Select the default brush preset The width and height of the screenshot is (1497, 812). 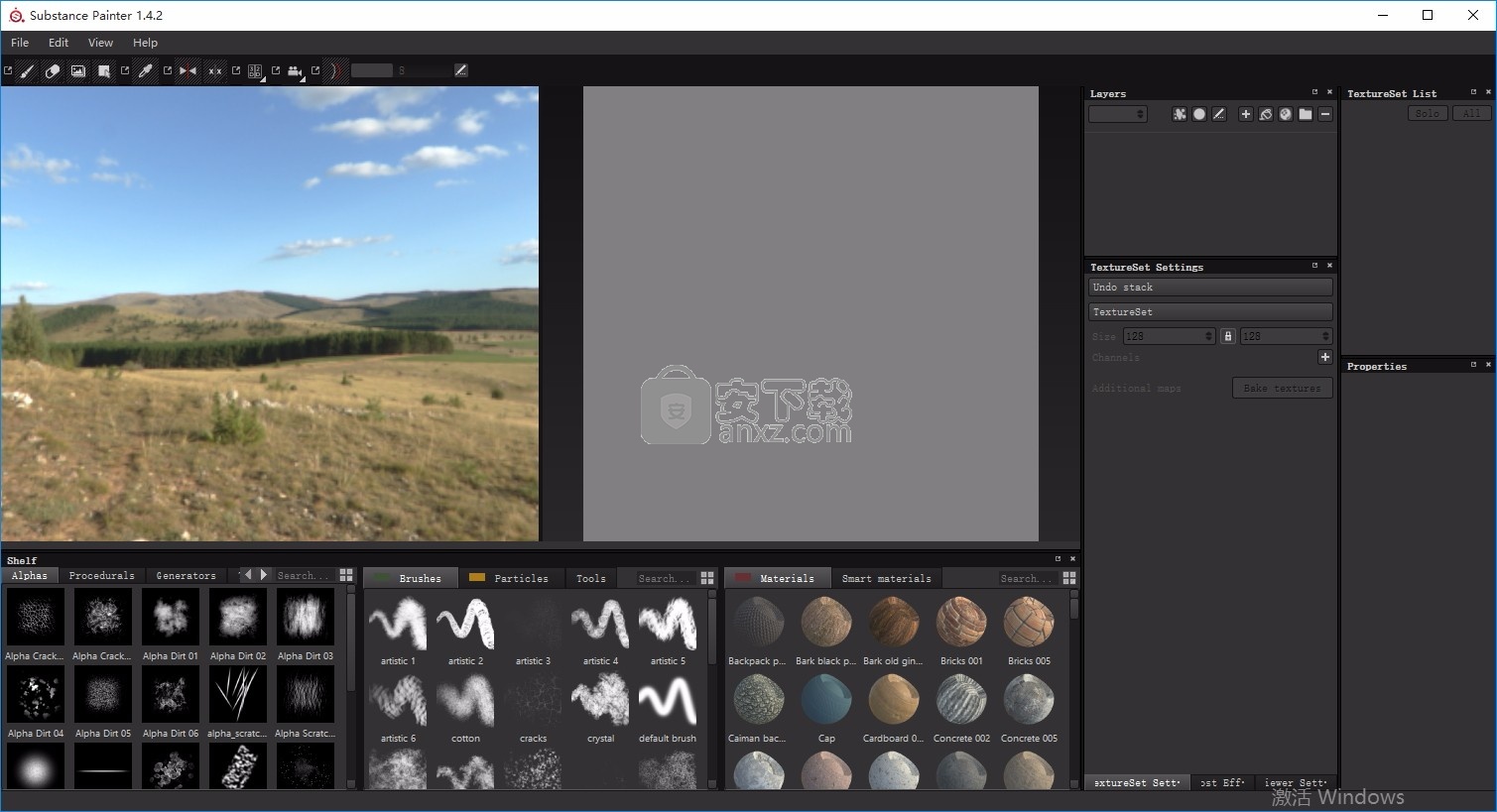668,707
